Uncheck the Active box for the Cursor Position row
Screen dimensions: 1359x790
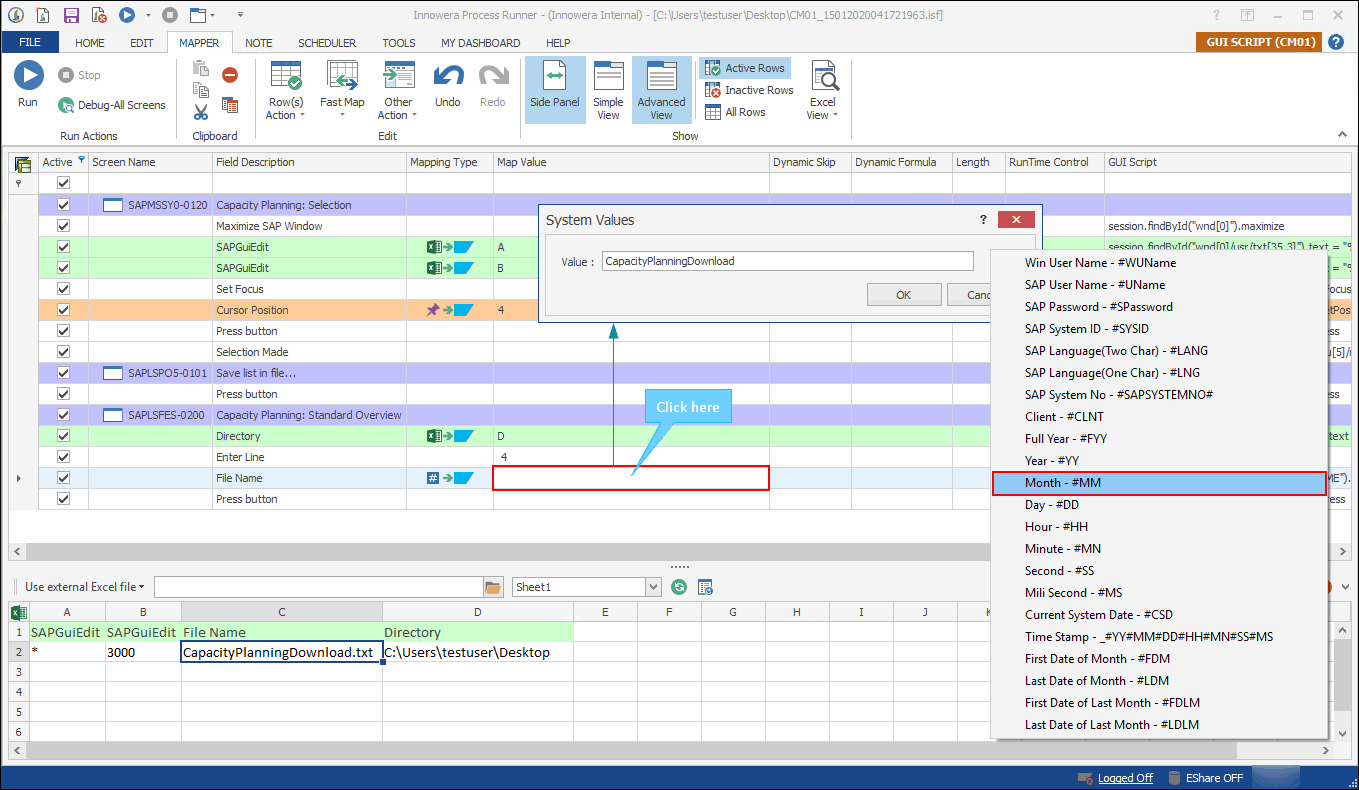point(64,310)
